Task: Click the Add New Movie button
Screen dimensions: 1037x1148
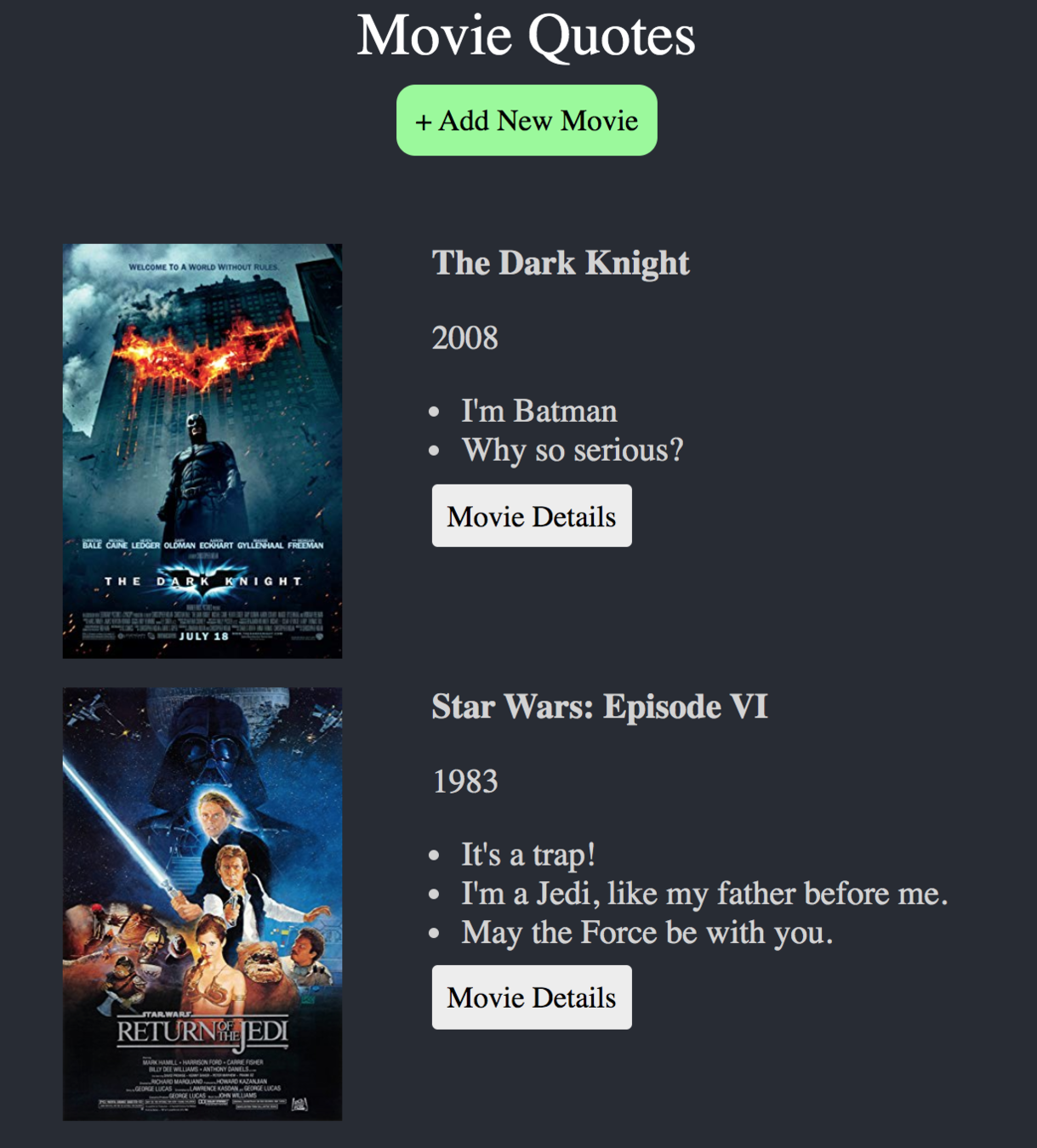Action: (x=527, y=120)
